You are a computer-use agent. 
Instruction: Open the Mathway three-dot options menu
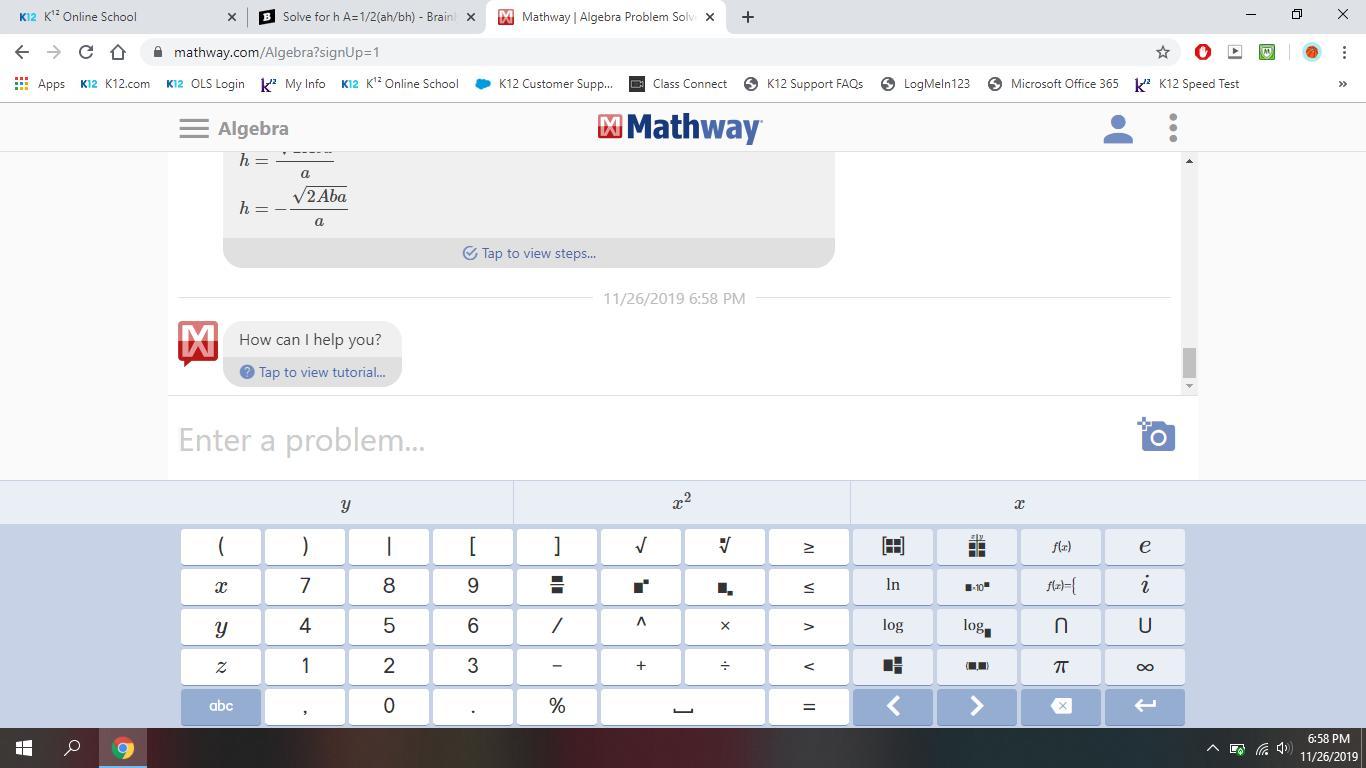tap(1173, 128)
